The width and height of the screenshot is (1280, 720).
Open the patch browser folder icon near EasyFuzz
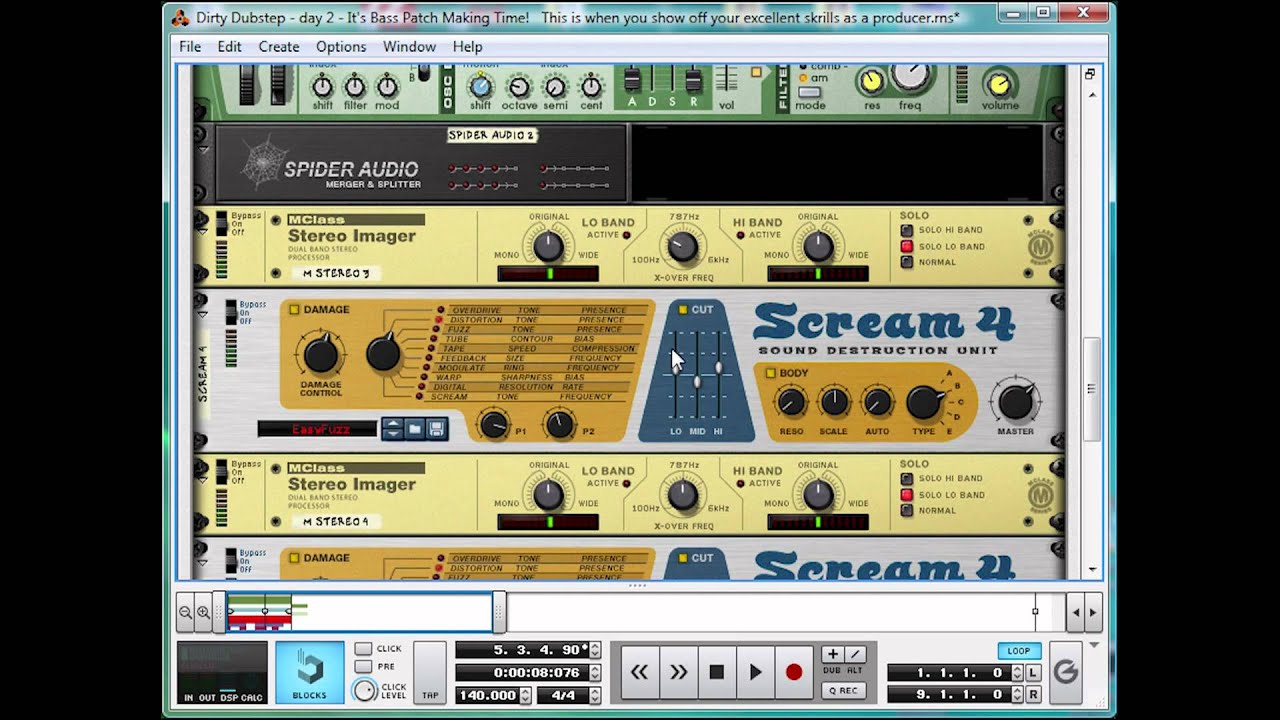tap(415, 429)
